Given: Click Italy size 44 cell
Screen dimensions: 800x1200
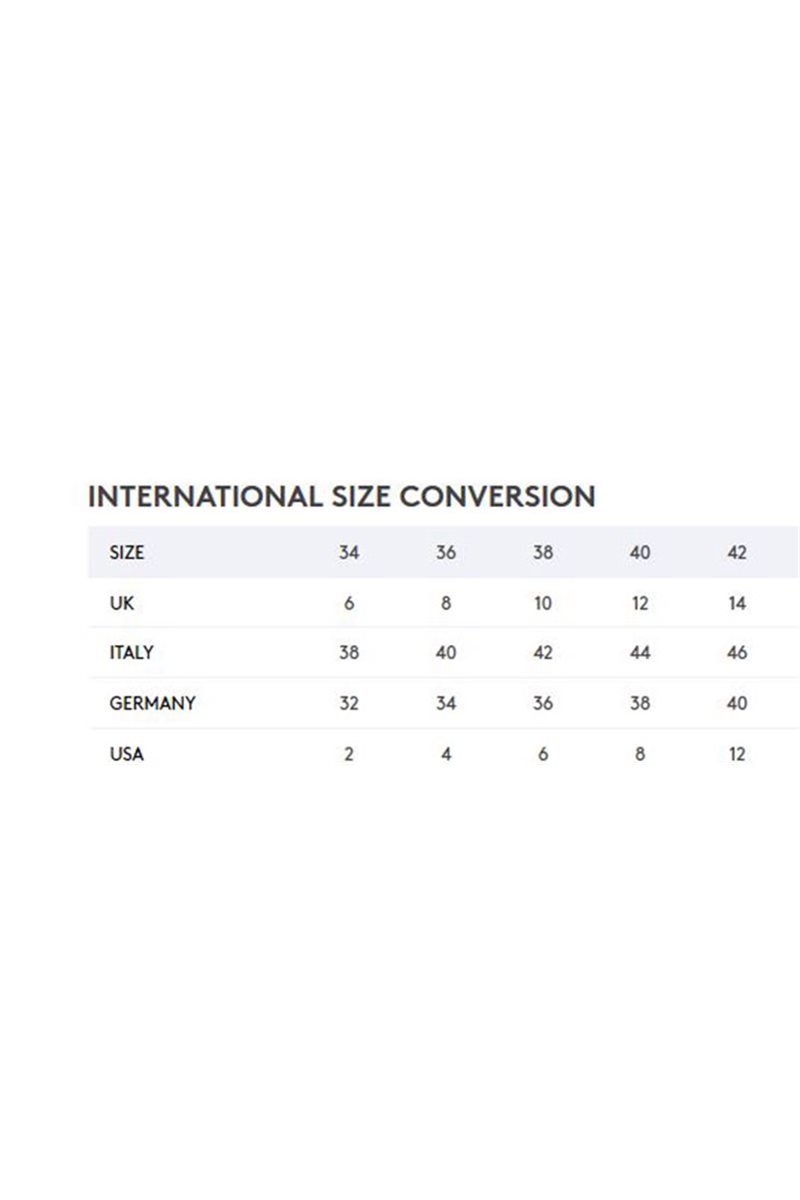Looking at the screenshot, I should click(x=640, y=653).
